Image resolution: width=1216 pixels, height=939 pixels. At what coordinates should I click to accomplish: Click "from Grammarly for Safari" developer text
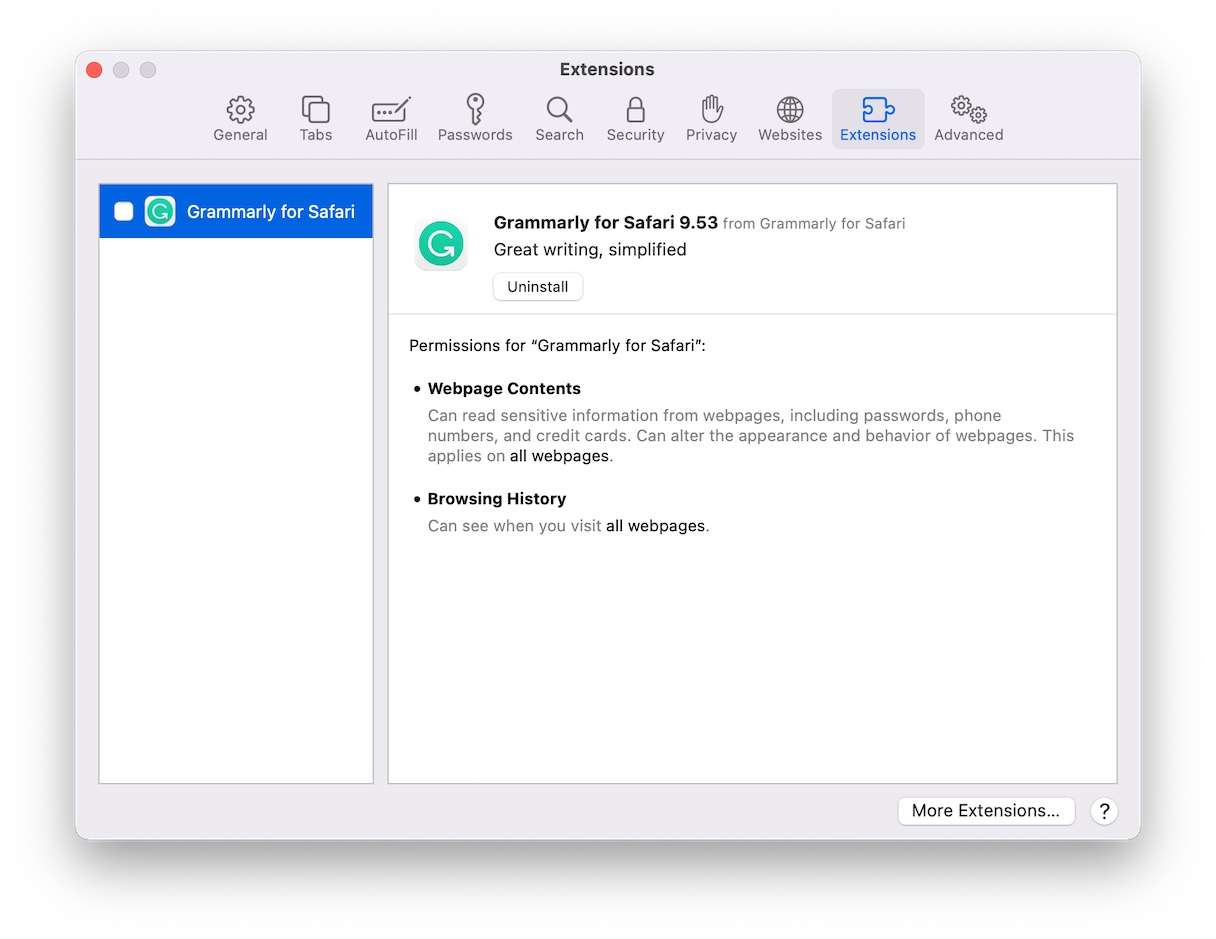pyautogui.click(x=814, y=224)
